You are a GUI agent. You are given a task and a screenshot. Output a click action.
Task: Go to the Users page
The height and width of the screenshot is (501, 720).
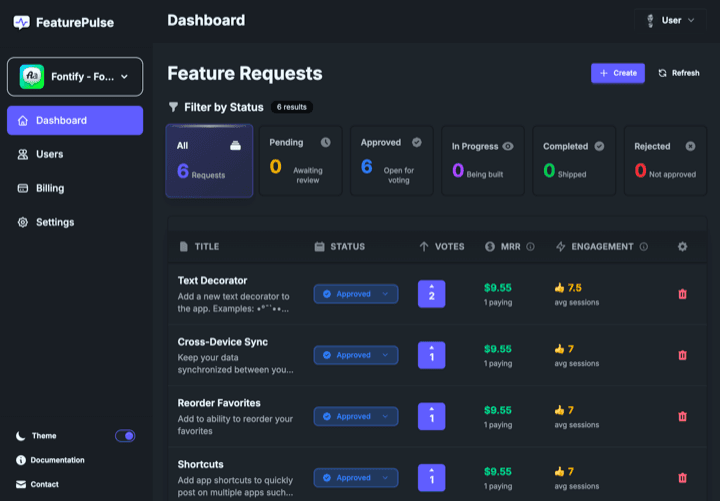pyautogui.click(x=75, y=154)
